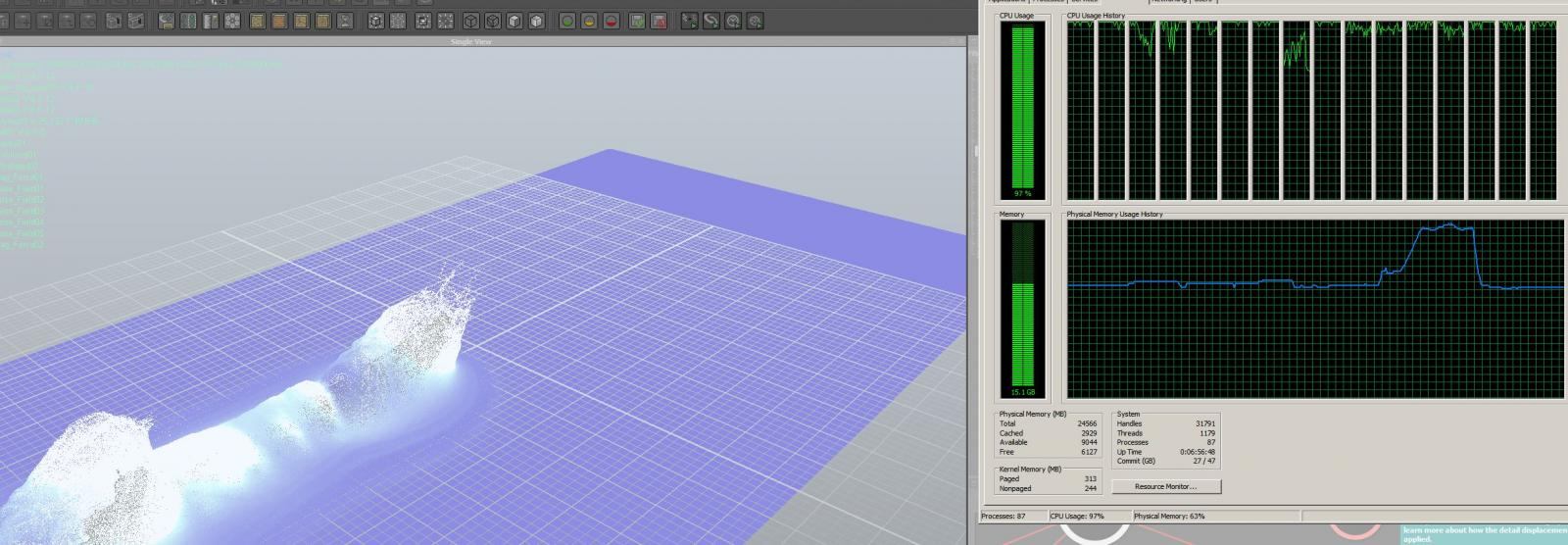Screen dimensions: 1568x545
Task: Click the green sheet icon beside the red one
Action: tap(636, 21)
